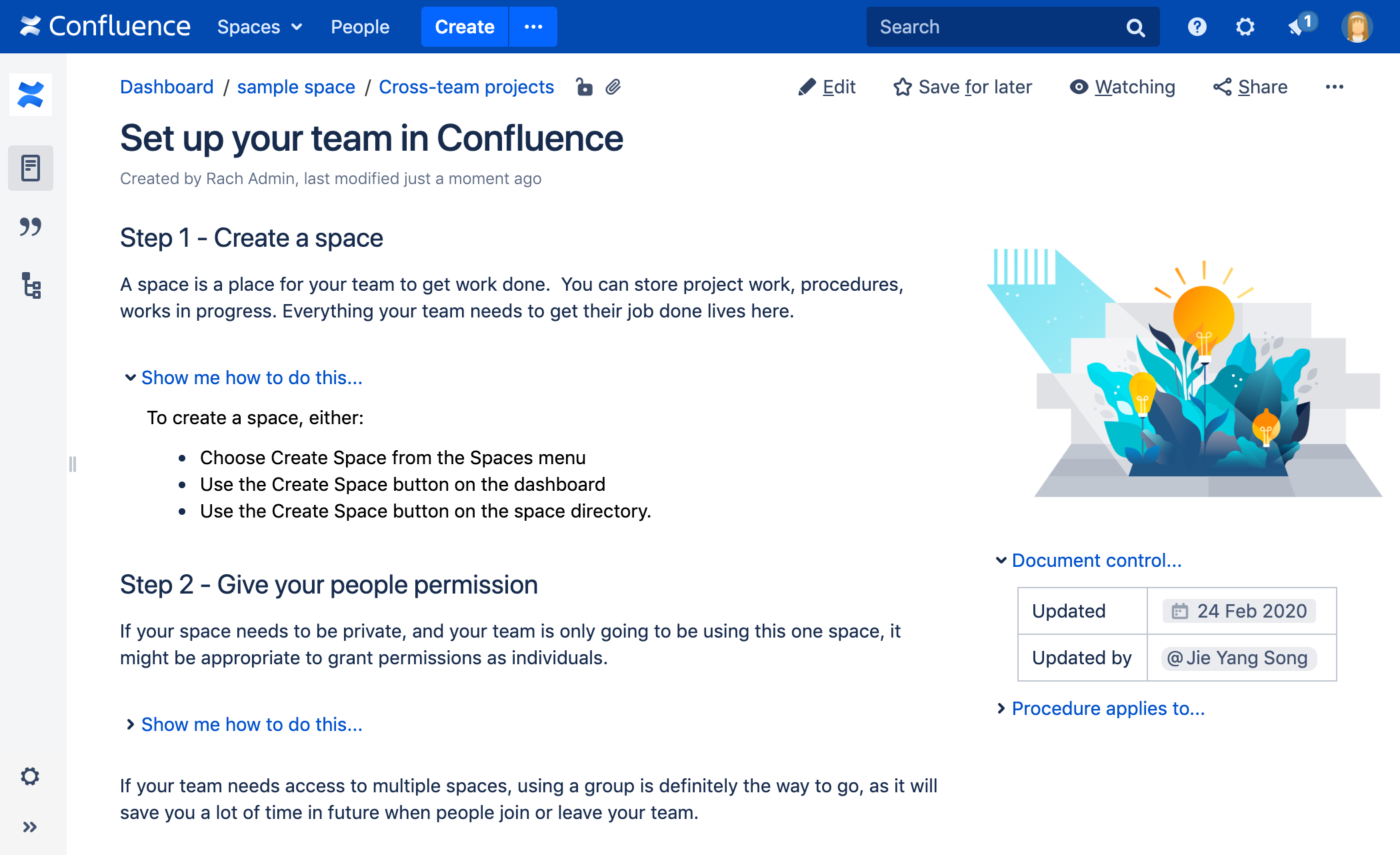The height and width of the screenshot is (855, 1400).
Task: Click the attachment paperclip icon
Action: pyautogui.click(x=613, y=87)
